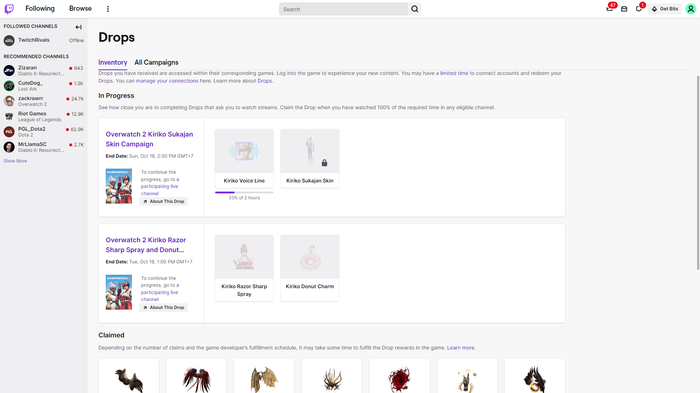Viewport: 700px width, 393px height.
Task: Open MrLlamaSC channel avatar
Action: tap(9, 146)
